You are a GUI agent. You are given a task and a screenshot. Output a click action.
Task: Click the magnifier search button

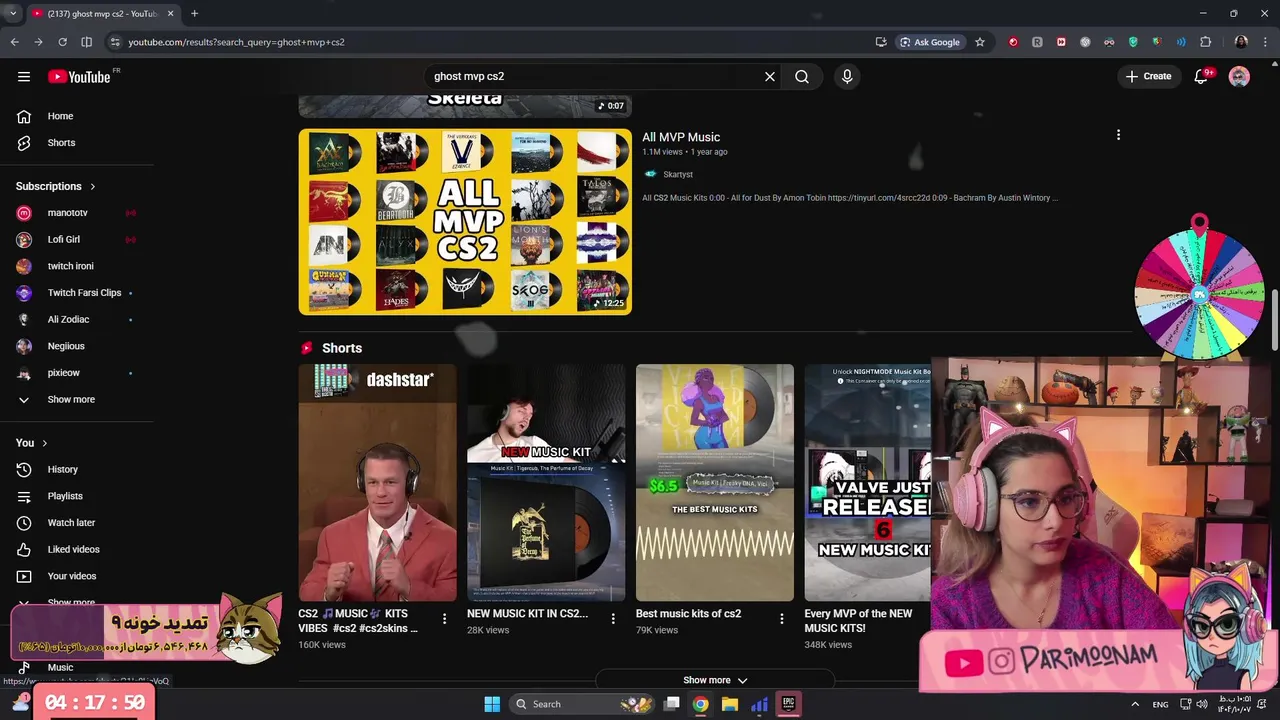(x=802, y=76)
